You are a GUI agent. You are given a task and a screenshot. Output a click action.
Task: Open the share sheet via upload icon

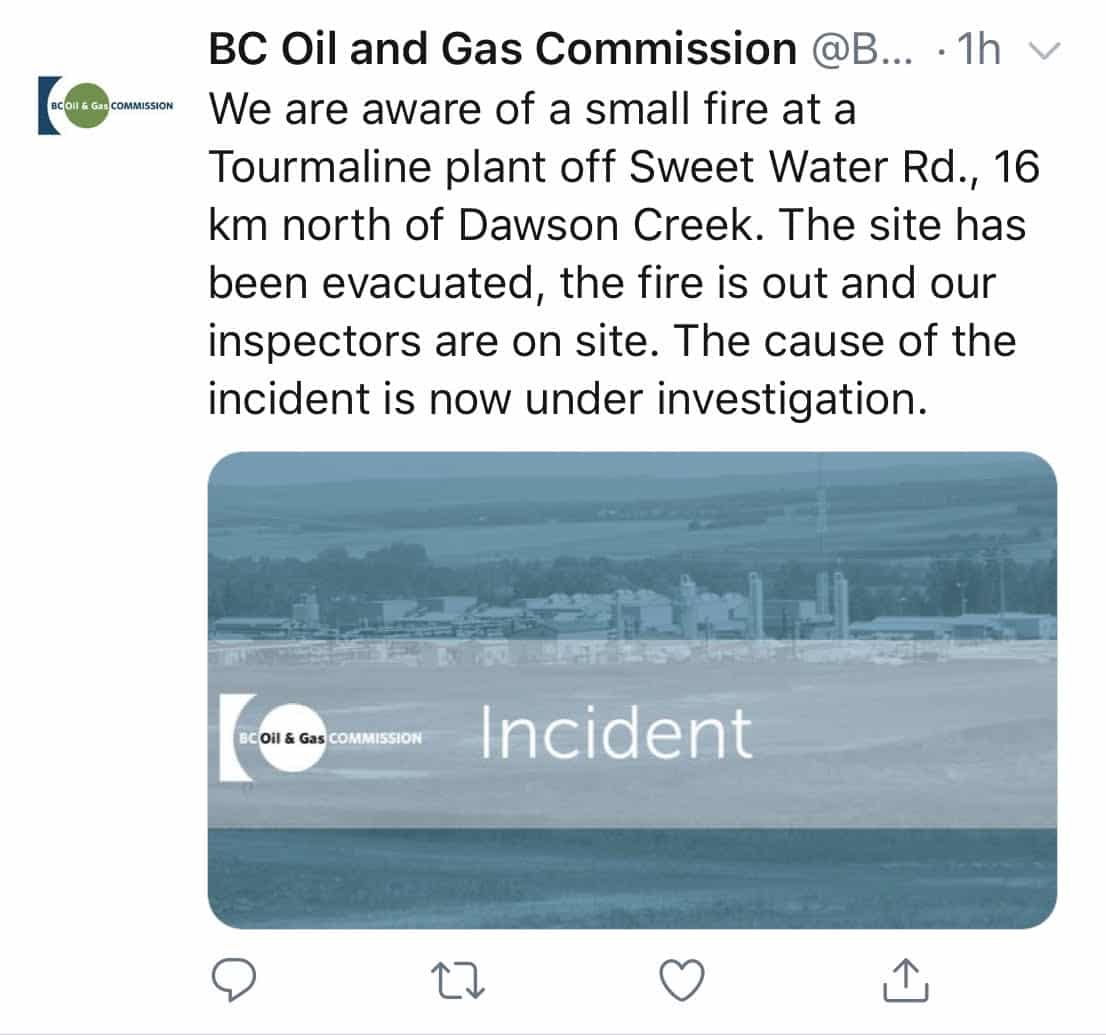pos(906,979)
